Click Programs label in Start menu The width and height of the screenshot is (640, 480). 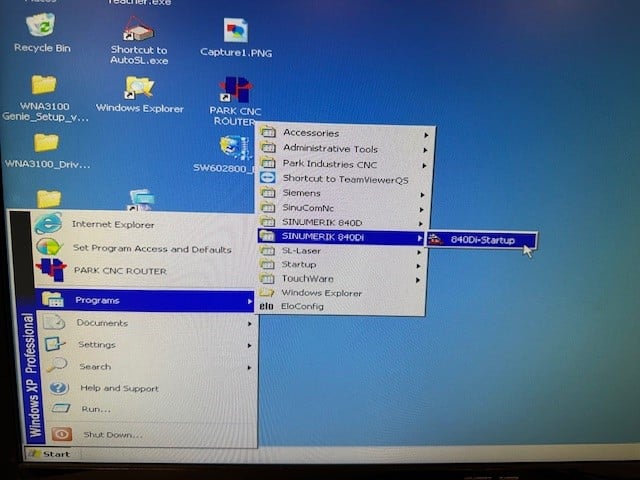click(97, 300)
